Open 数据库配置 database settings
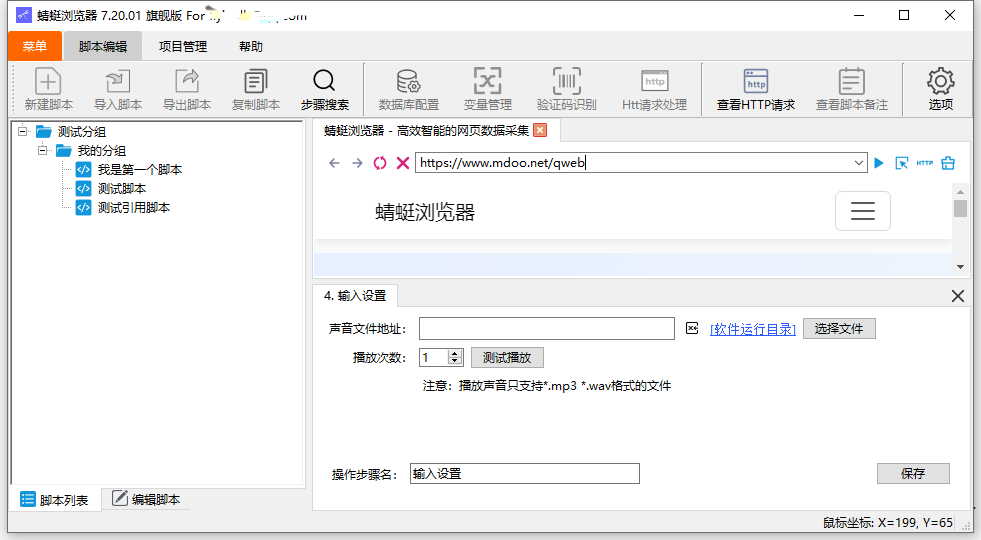This screenshot has width=981, height=540. (x=409, y=89)
